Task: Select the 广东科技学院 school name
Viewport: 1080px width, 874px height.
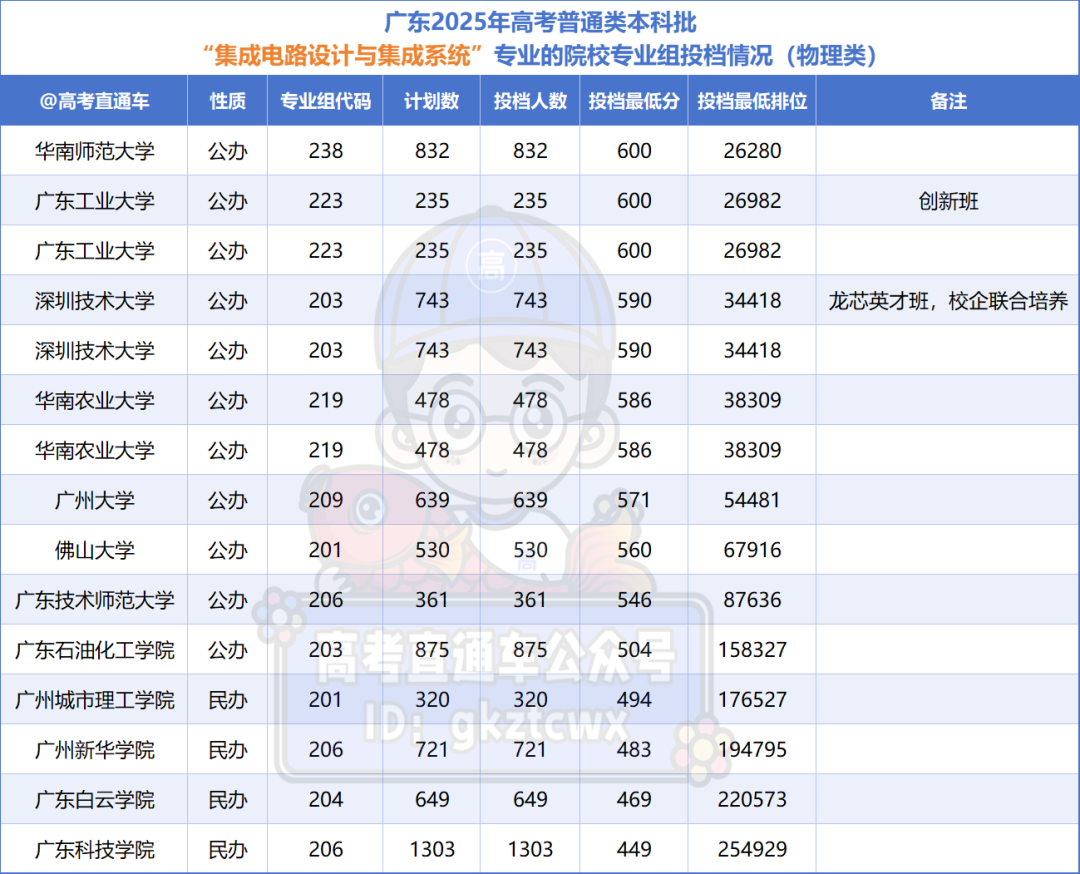Action: (x=94, y=849)
